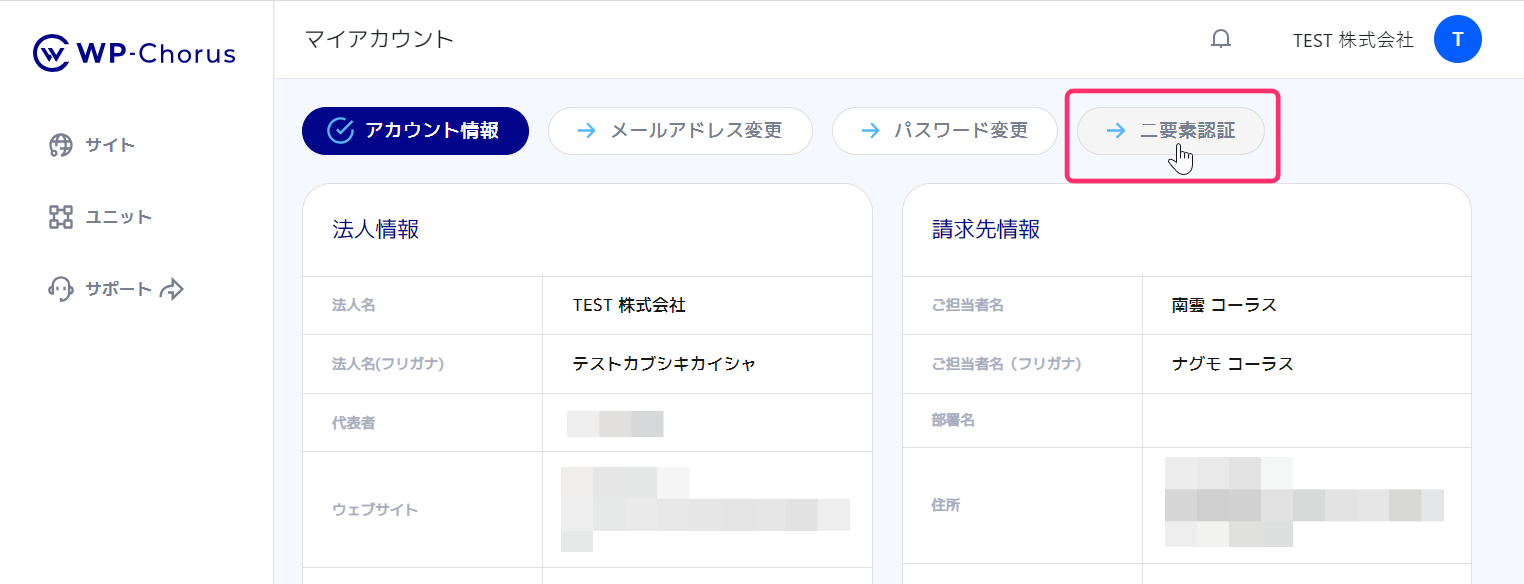Click the TEST 株式会社 account name in header
Viewport: 1524px width, 584px height.
pyautogui.click(x=1352, y=40)
